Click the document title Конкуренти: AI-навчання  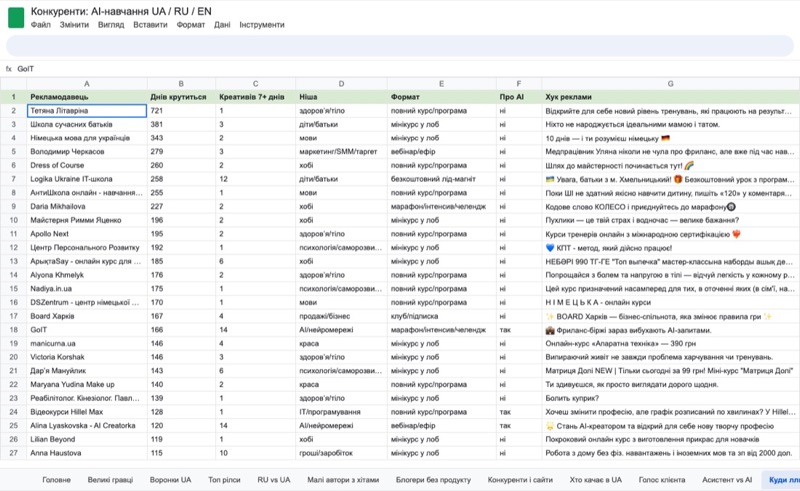tap(121, 11)
